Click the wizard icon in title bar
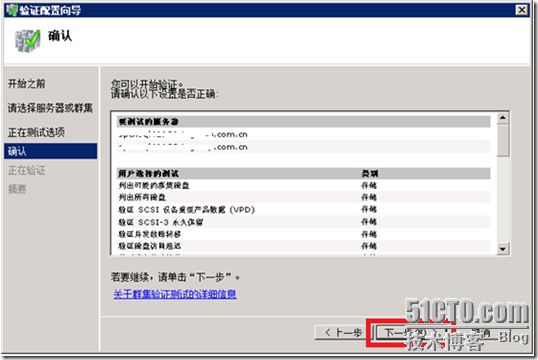The height and width of the screenshot is (360, 538). pyautogui.click(x=12, y=10)
